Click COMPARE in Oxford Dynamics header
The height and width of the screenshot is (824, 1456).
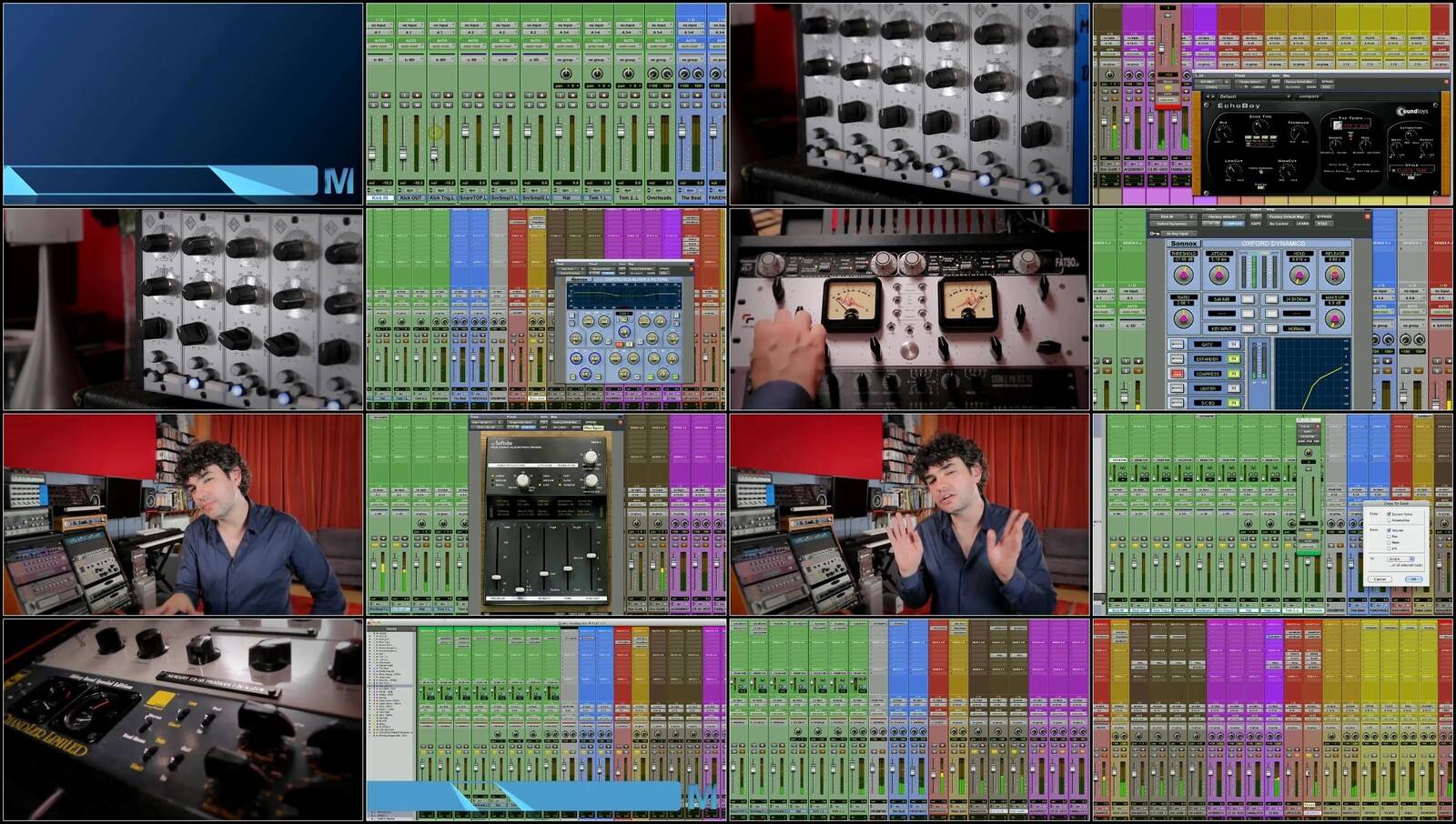point(1233,224)
